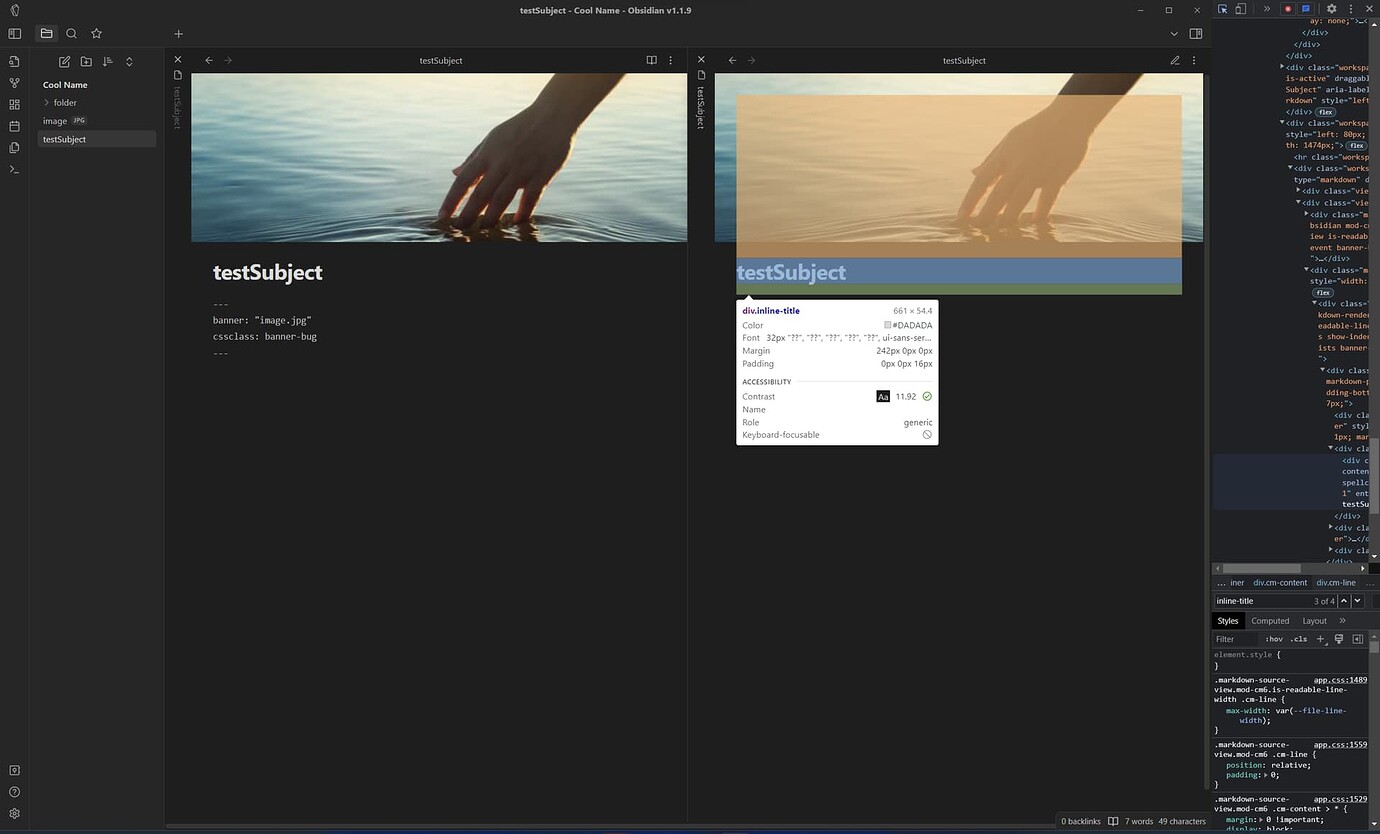Toggle the :hov pseudo-class pane in Styles
1380x834 pixels.
1275,639
